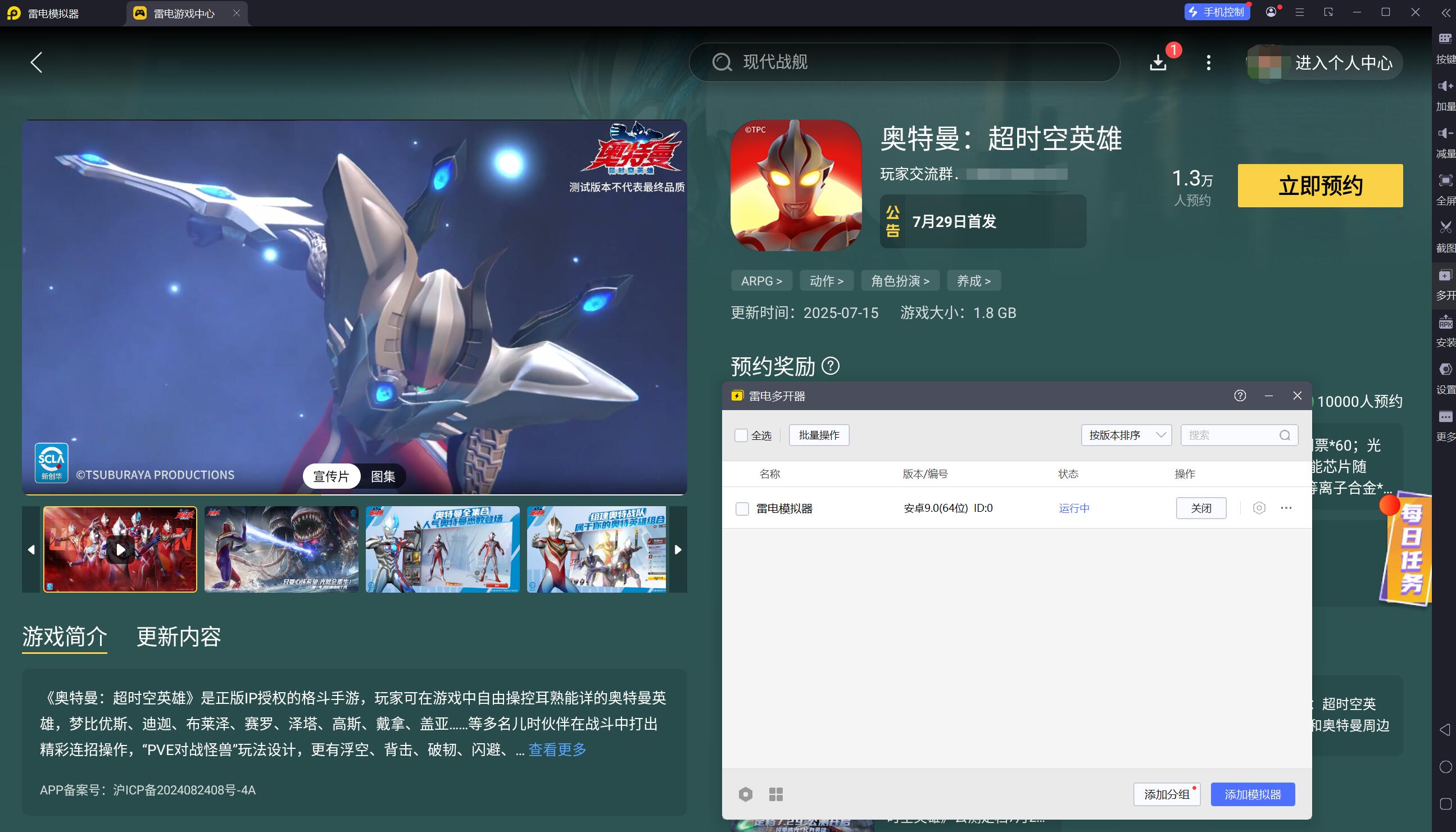This screenshot has width=1456, height=832.
Task: Open settings hexagon for 雷电模拟器 row
Action: (x=1259, y=507)
